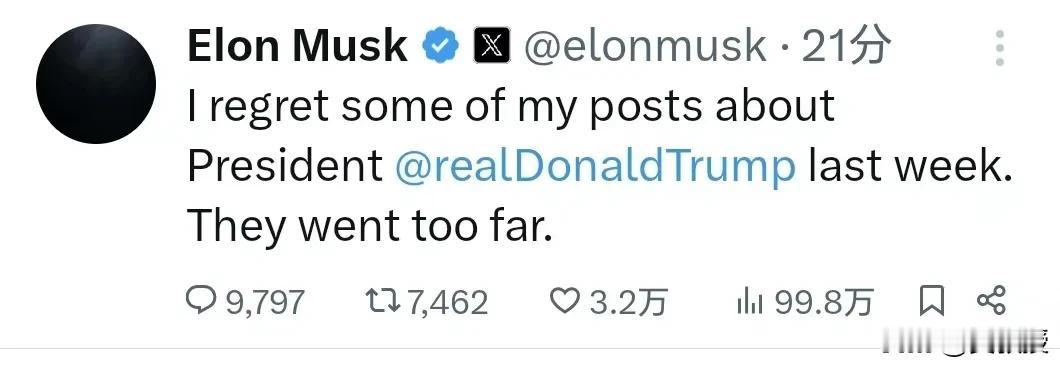Click the reply speech bubble icon

pos(200,300)
